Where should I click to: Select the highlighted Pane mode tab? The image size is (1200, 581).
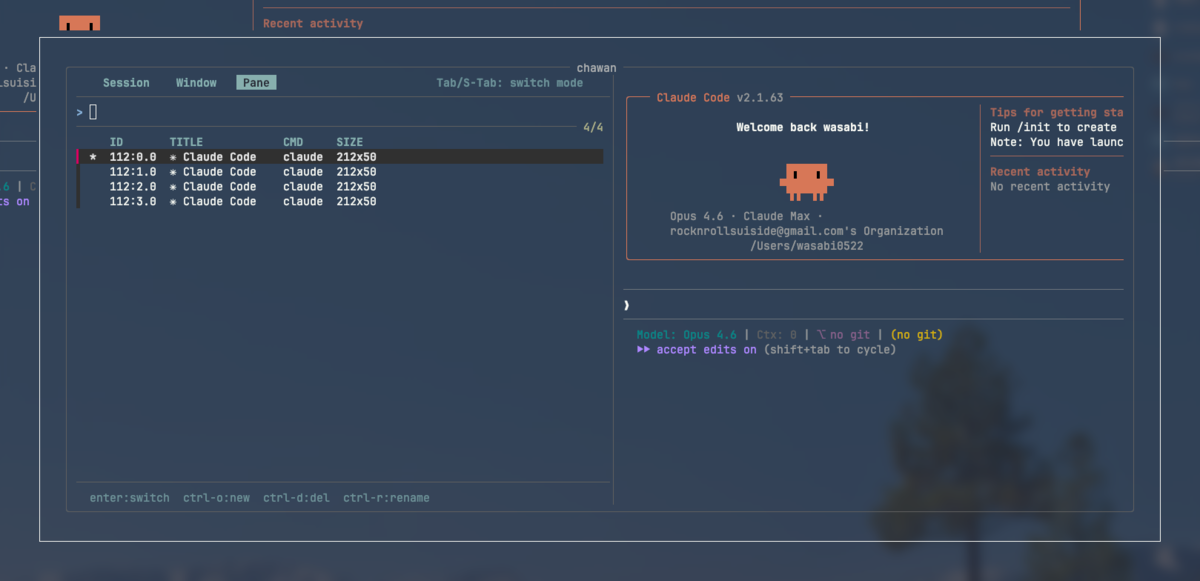click(256, 83)
